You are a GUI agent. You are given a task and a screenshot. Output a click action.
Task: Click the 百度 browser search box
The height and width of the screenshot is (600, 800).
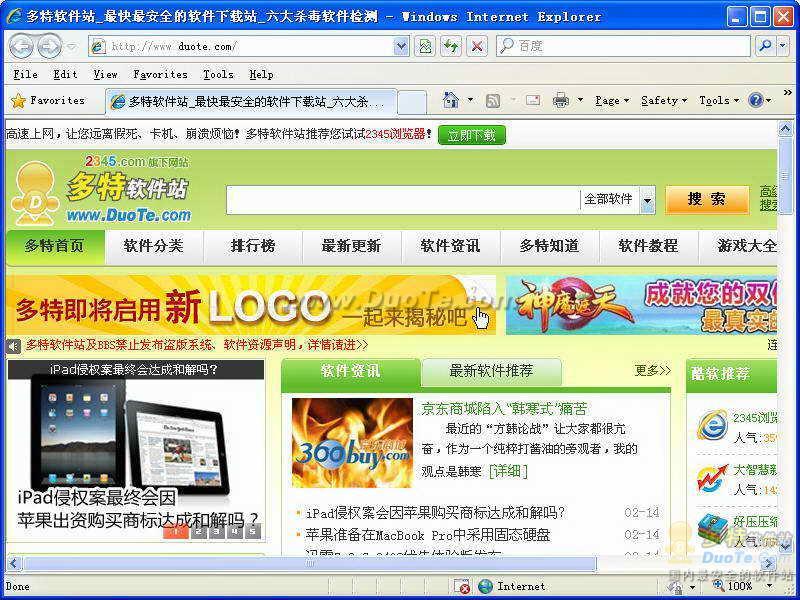[x=623, y=46]
